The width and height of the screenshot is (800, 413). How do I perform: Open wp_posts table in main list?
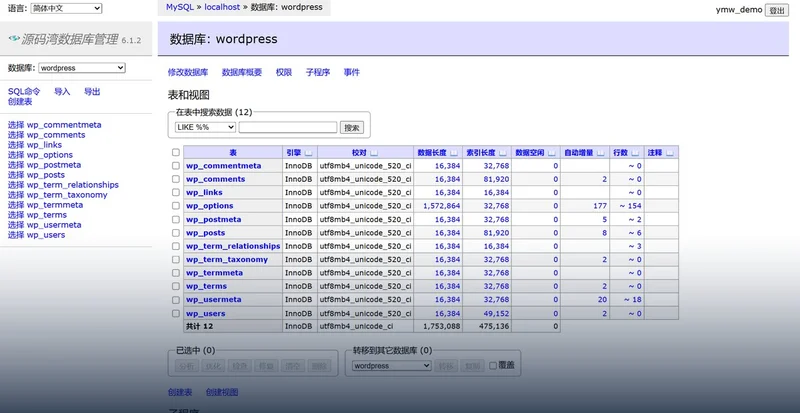click(x=206, y=233)
